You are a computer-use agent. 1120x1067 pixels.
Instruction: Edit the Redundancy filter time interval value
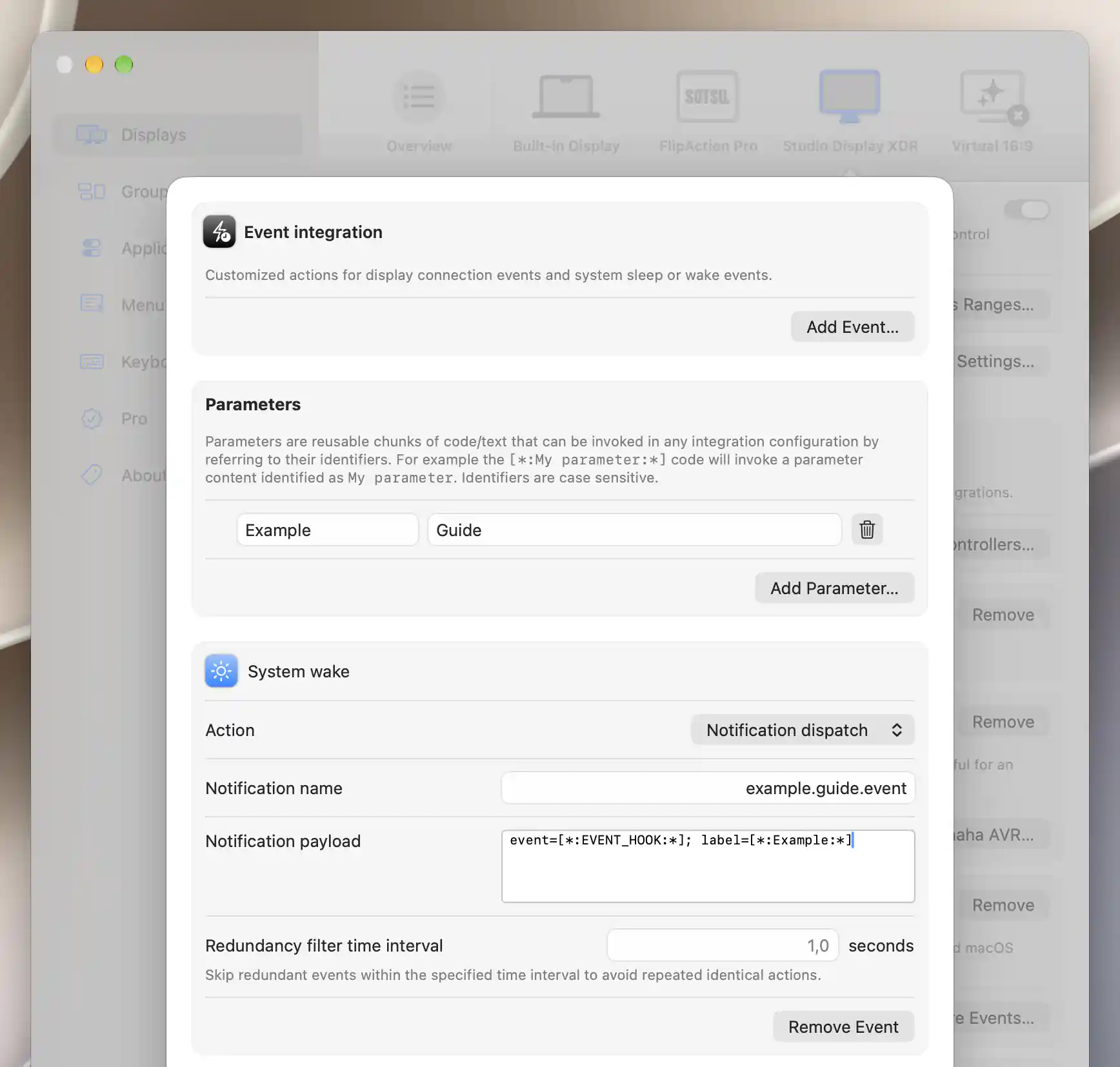click(723, 945)
